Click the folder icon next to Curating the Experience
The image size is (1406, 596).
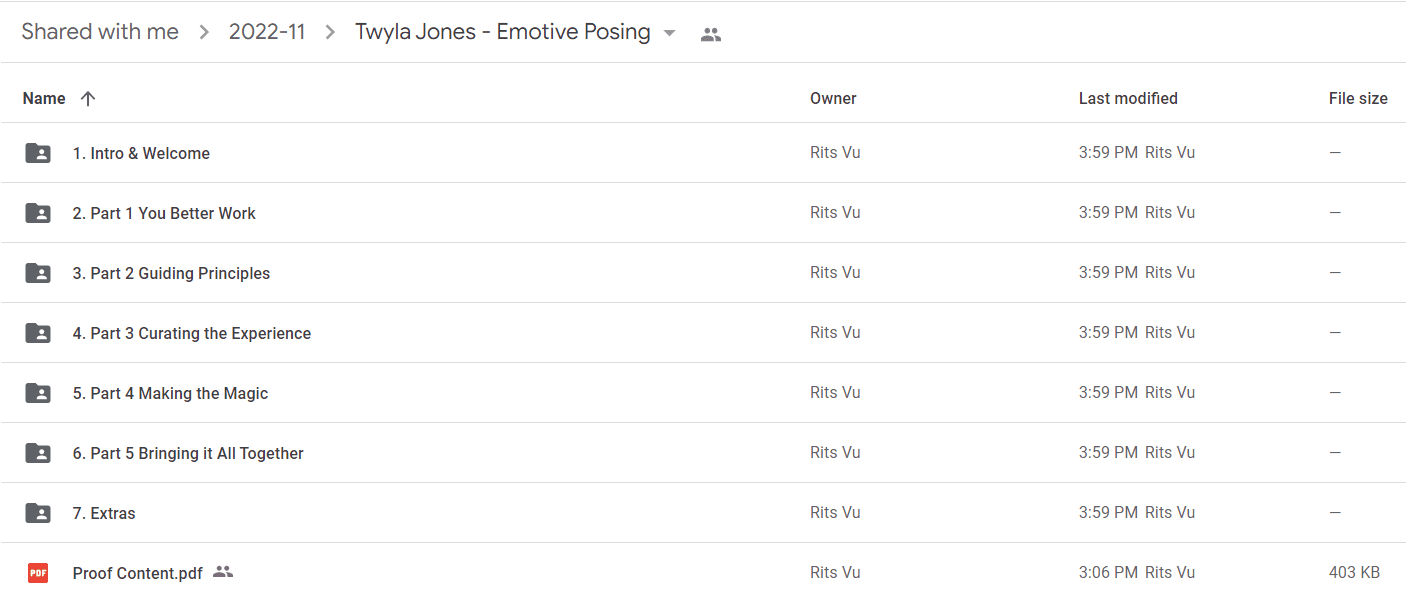(38, 333)
